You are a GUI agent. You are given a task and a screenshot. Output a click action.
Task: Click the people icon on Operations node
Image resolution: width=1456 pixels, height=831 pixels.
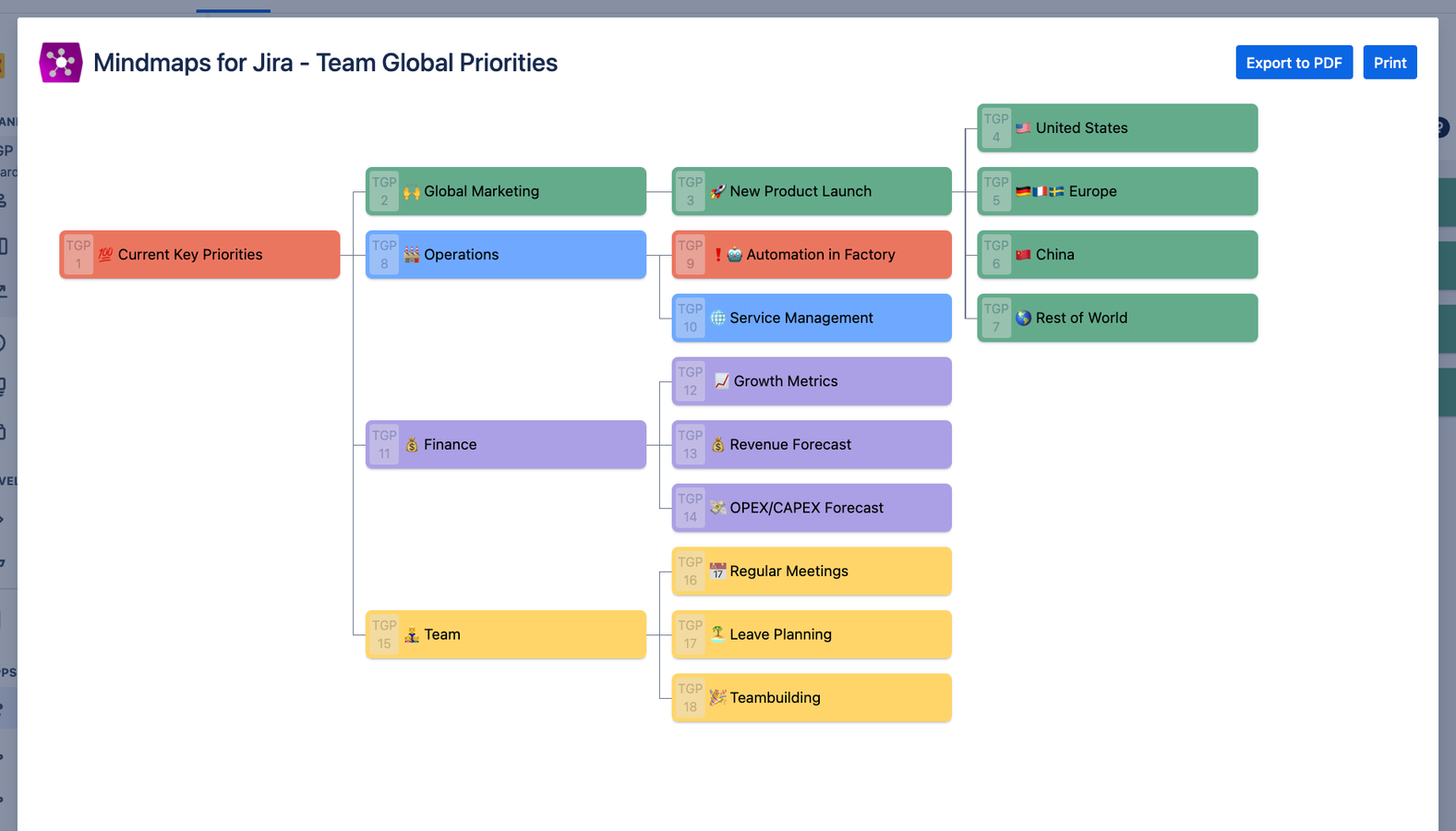(x=412, y=254)
